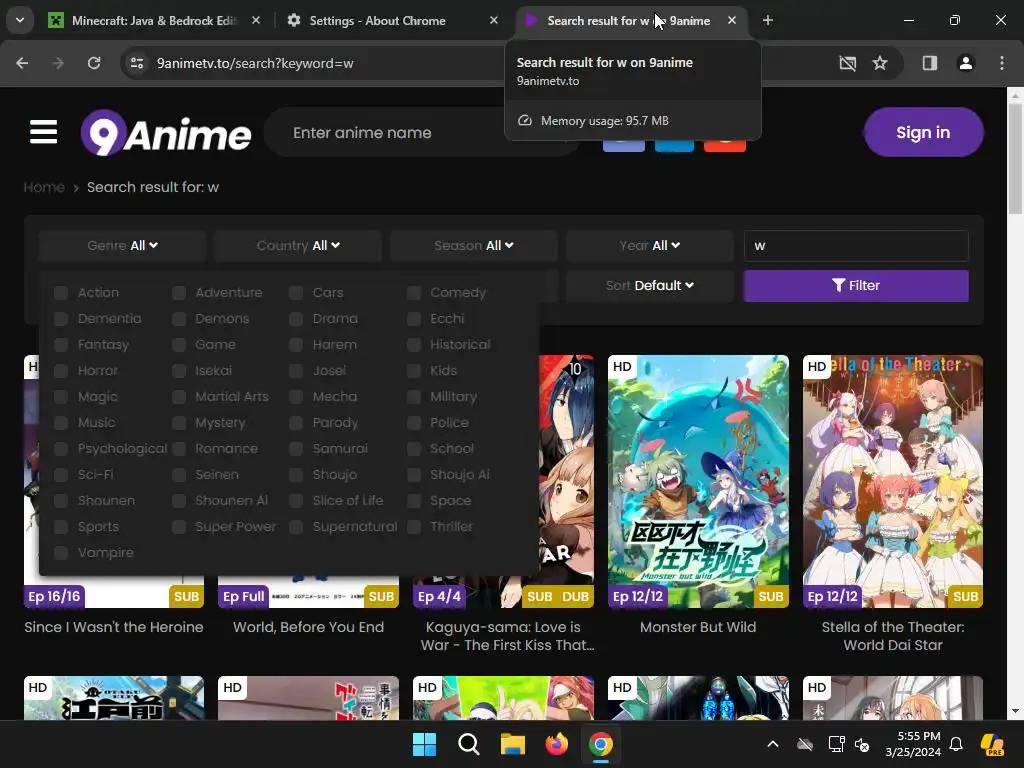
Task: Open Monster But Wild poster thumbnail
Action: tap(698, 481)
